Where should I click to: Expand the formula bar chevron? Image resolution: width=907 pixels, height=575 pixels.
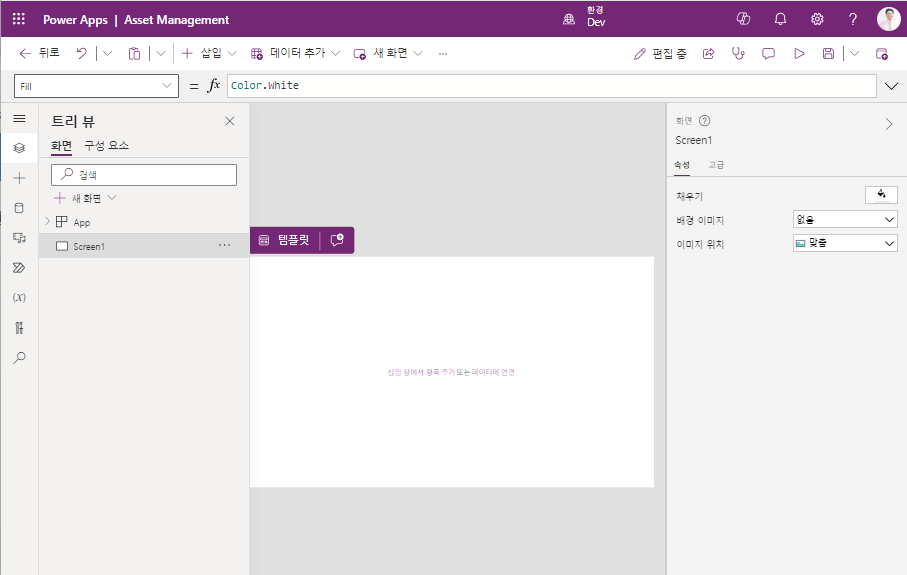pyautogui.click(x=891, y=86)
